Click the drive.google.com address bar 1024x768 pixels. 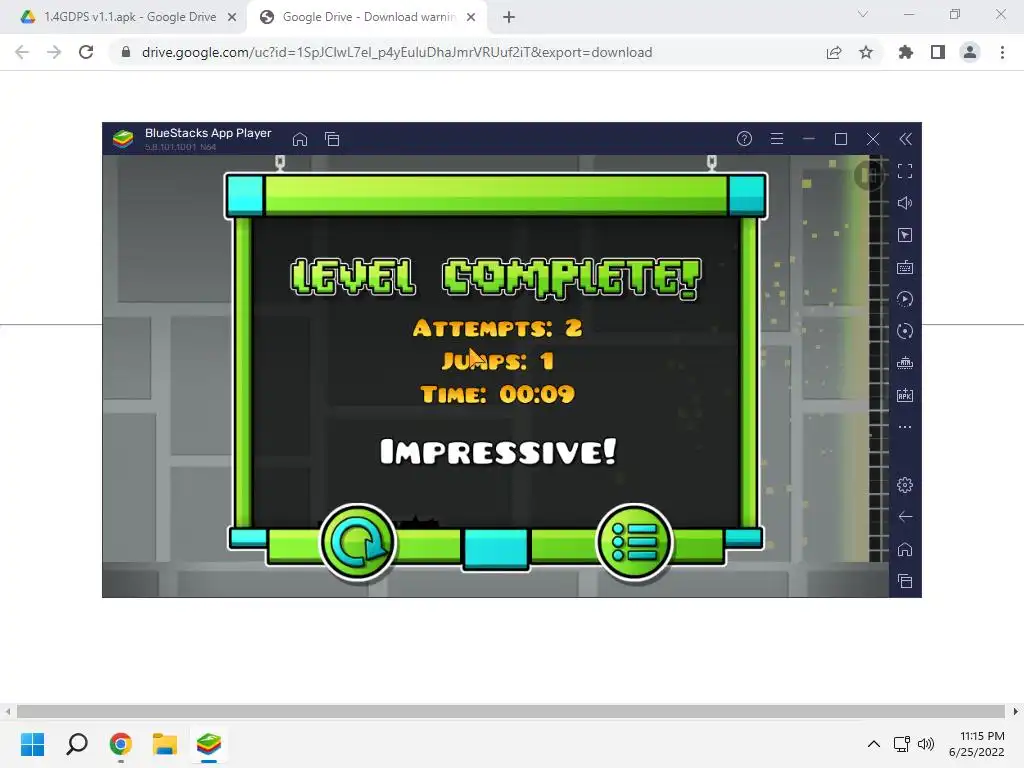(x=397, y=52)
